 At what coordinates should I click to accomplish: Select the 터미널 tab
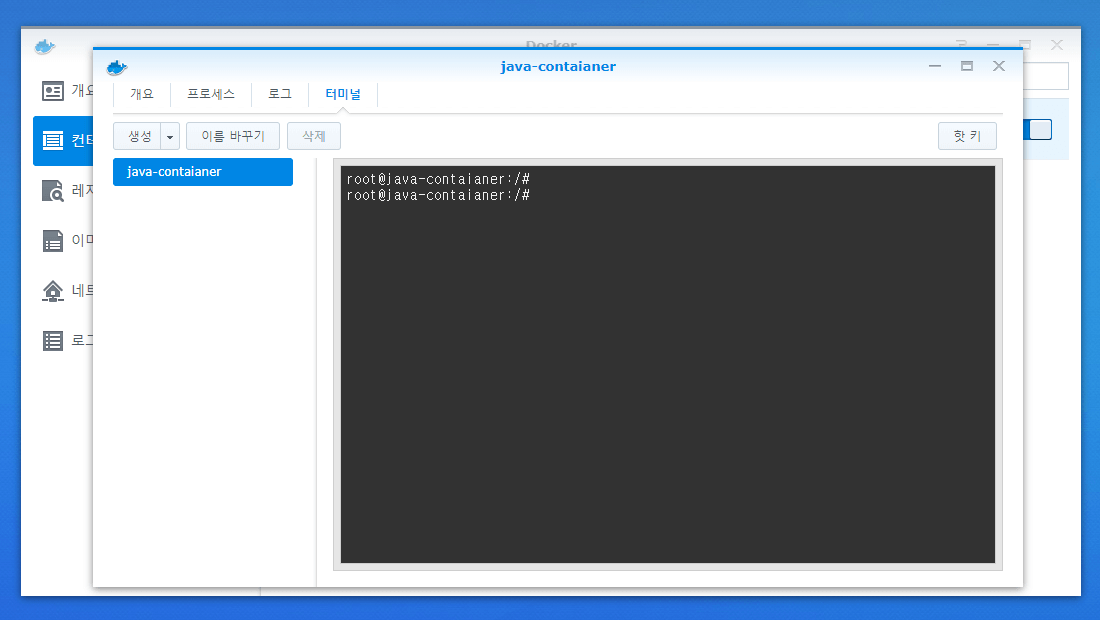point(343,94)
